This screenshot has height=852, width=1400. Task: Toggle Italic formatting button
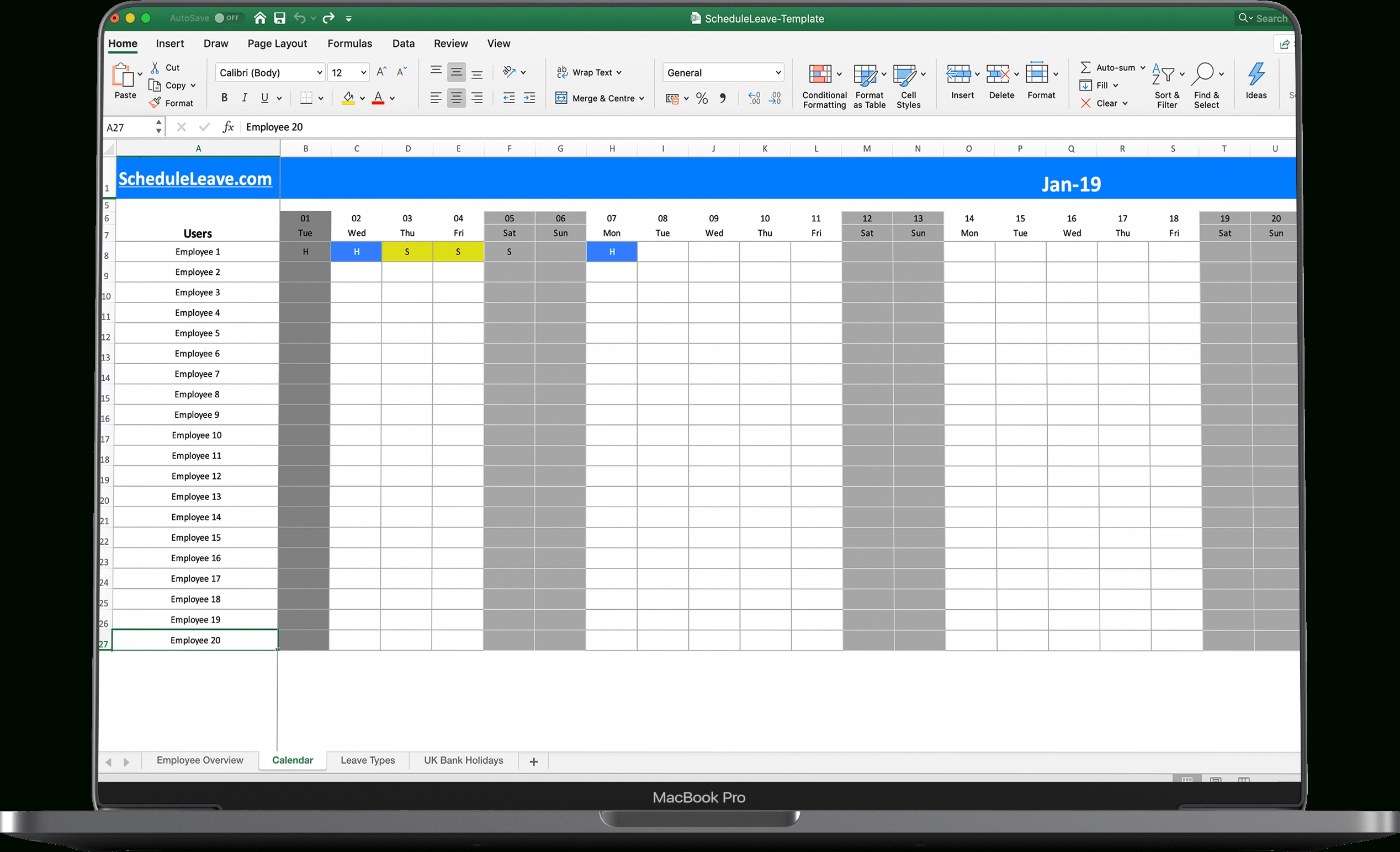[244, 97]
